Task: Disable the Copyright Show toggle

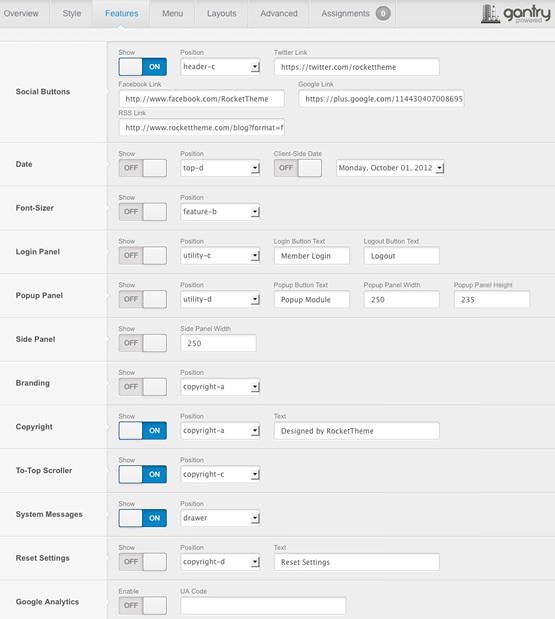Action: click(142, 431)
